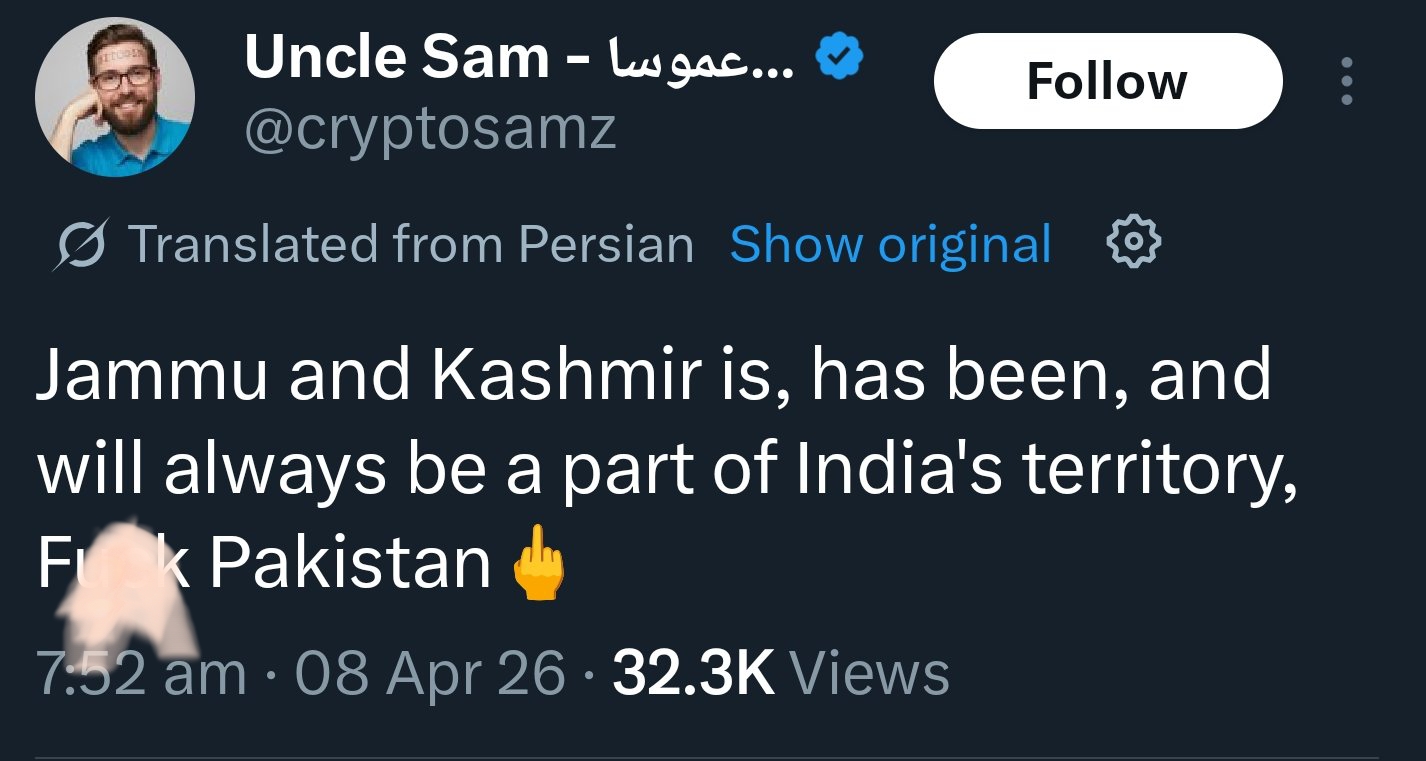This screenshot has height=761, width=1426.
Task: Click the Uncle Sam display name
Action: pyautogui.click(x=395, y=58)
